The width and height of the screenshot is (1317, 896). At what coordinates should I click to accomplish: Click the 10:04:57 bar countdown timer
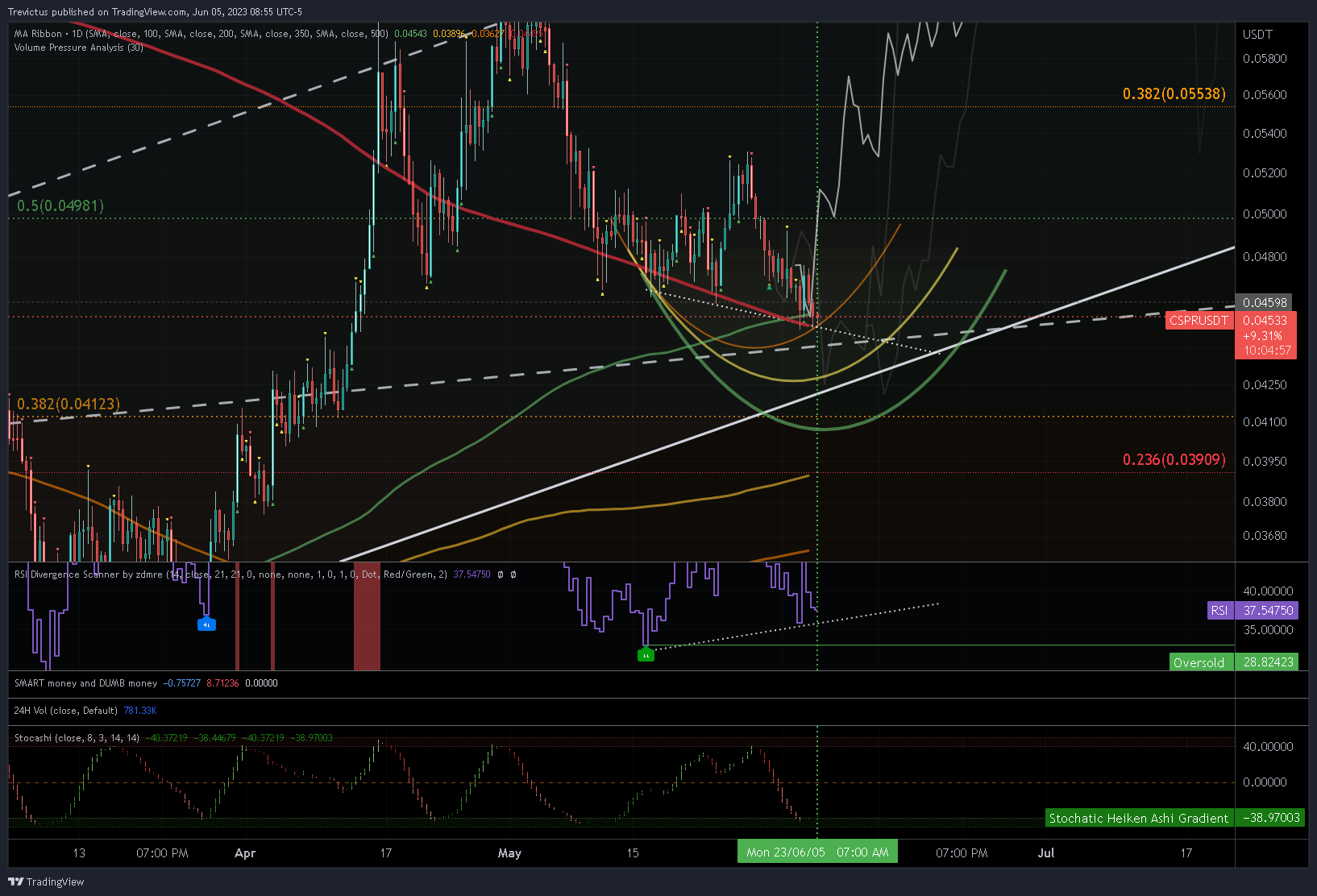(1266, 351)
